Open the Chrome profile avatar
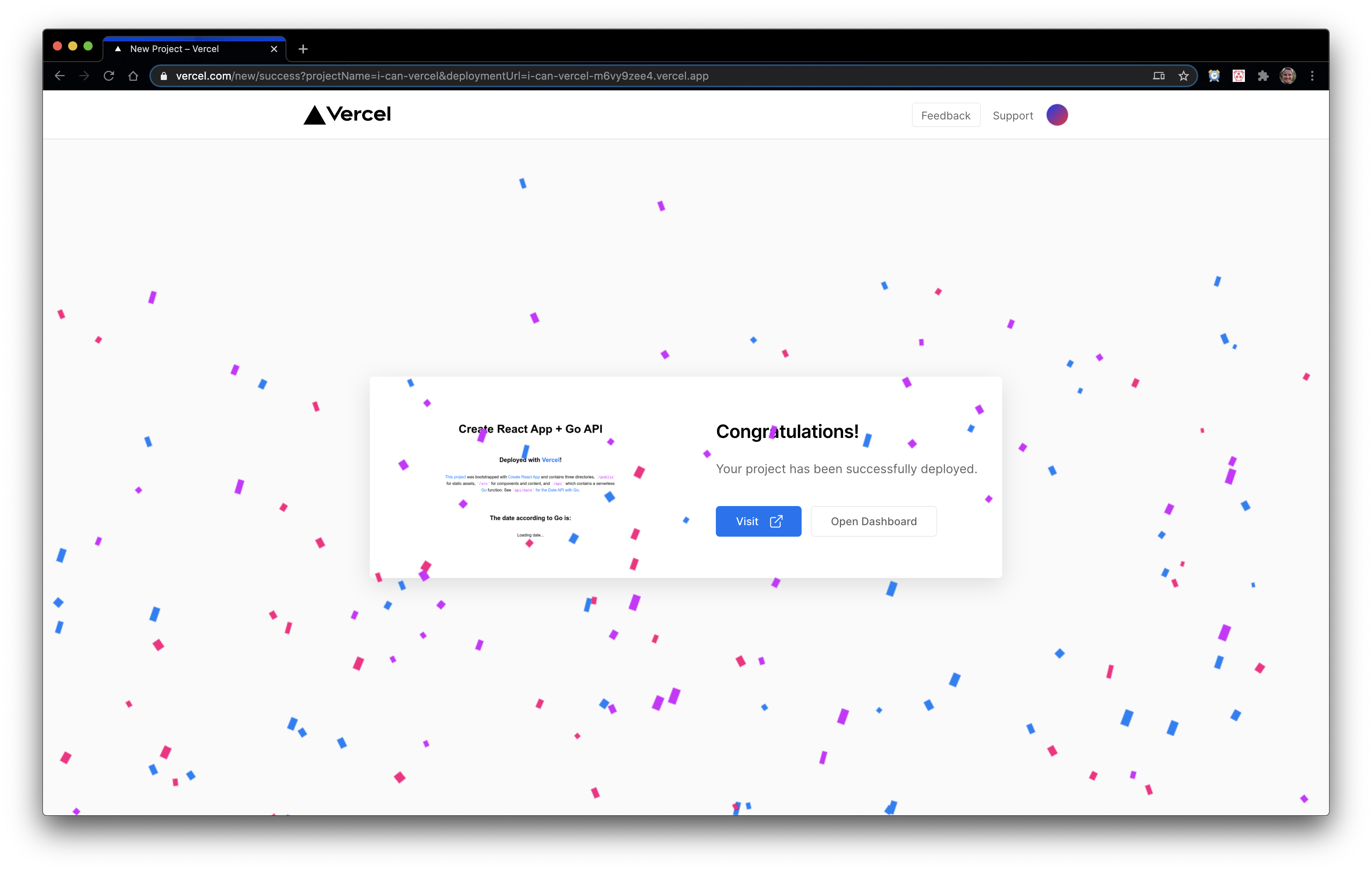The width and height of the screenshot is (1372, 872). tap(1288, 76)
